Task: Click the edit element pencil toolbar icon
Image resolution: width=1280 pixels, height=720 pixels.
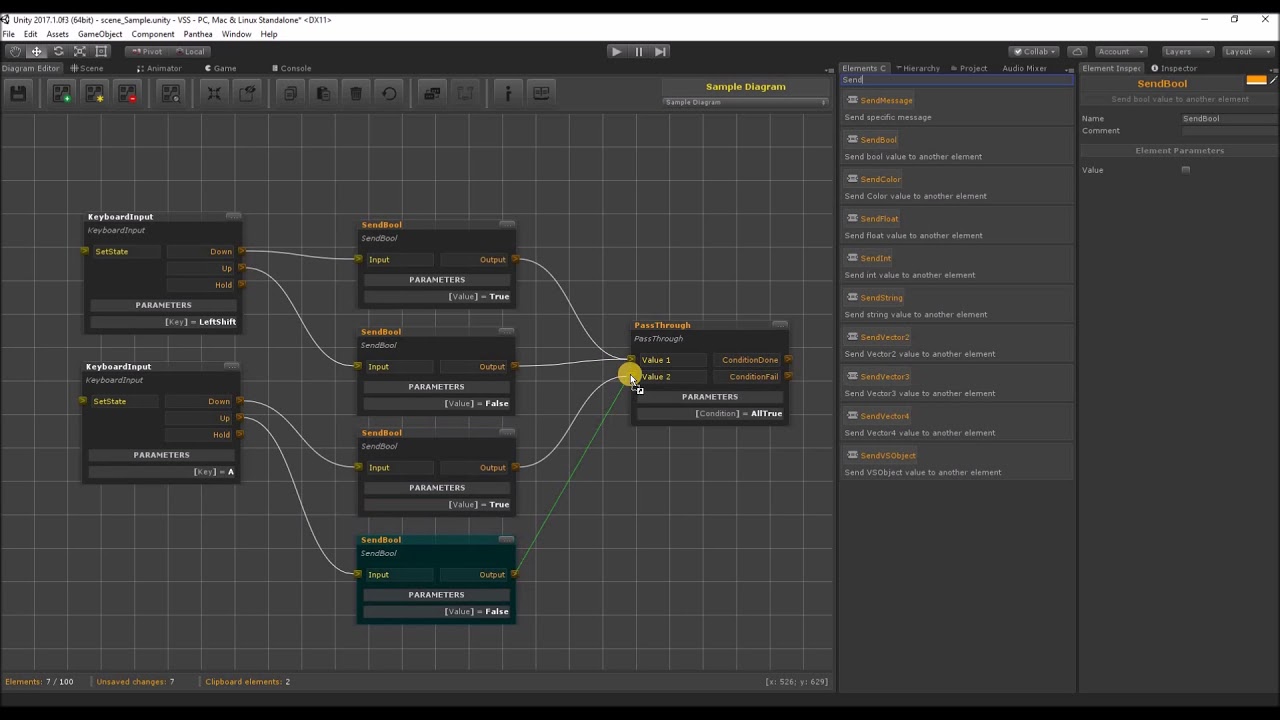Action: (247, 93)
